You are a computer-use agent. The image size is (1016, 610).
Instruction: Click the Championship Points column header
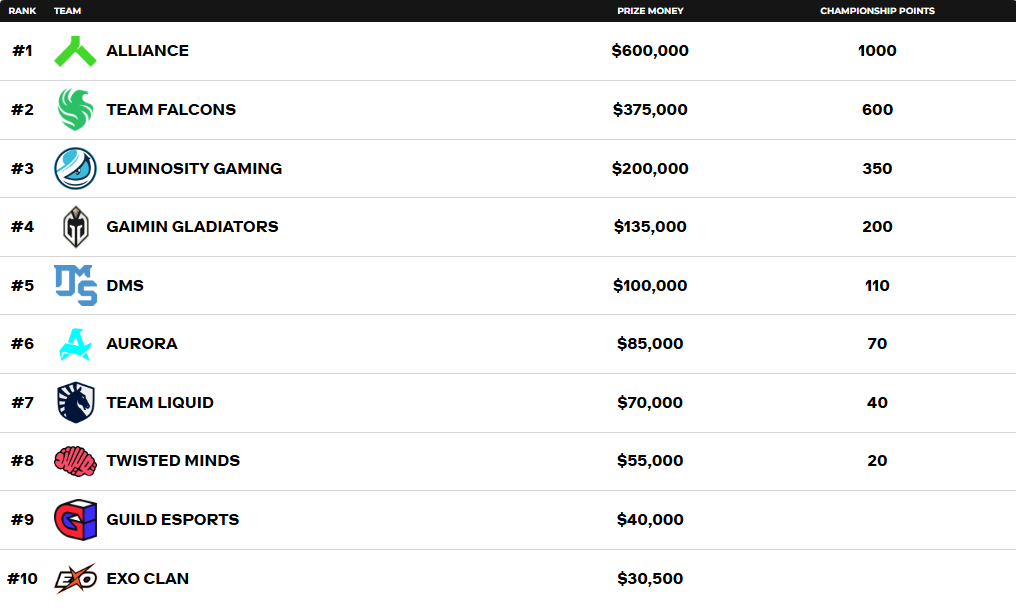coord(877,11)
